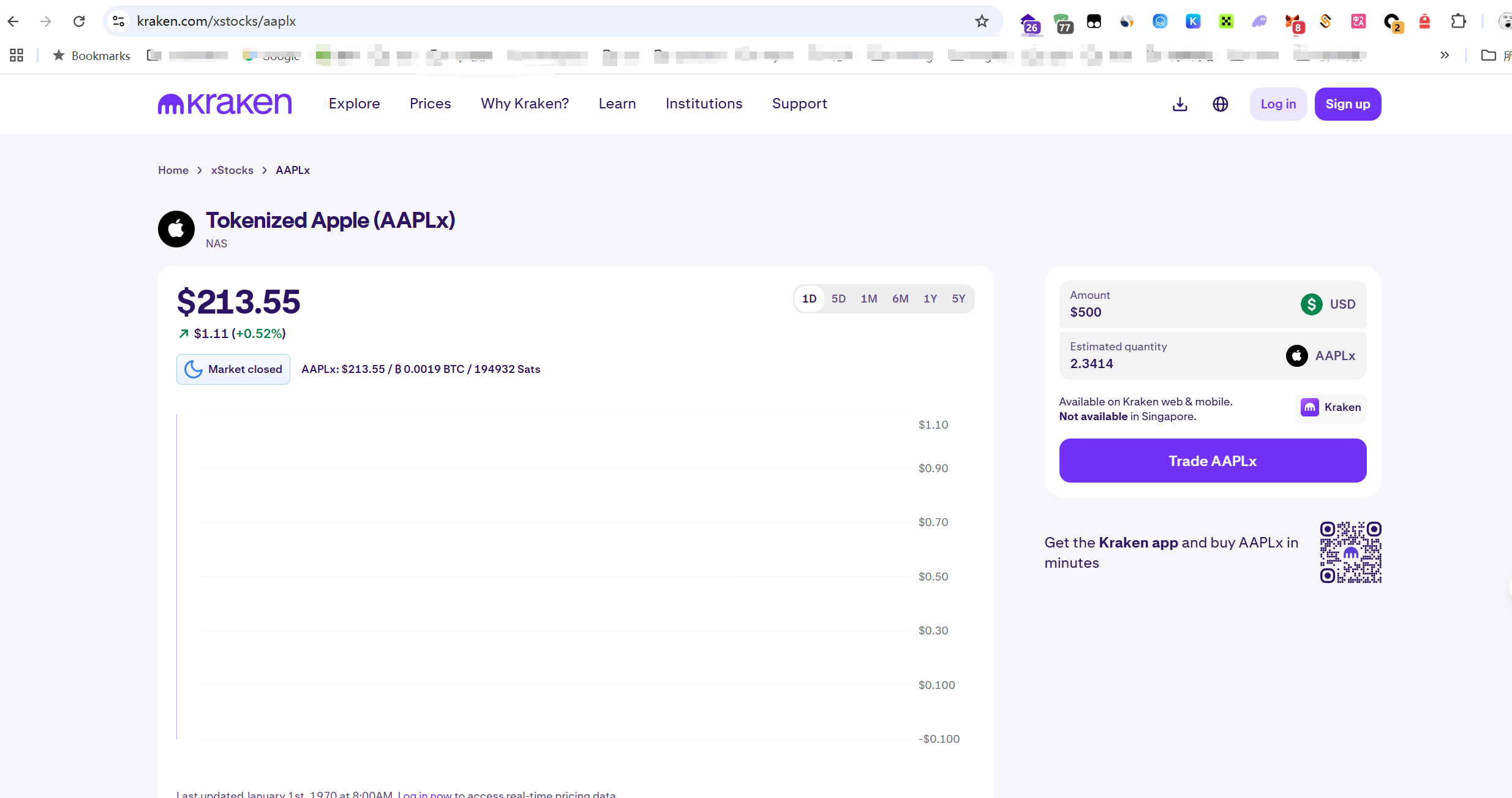Click the Apple logo beside Tokenized Apple
Image resolution: width=1512 pixels, height=798 pixels.
(x=176, y=229)
